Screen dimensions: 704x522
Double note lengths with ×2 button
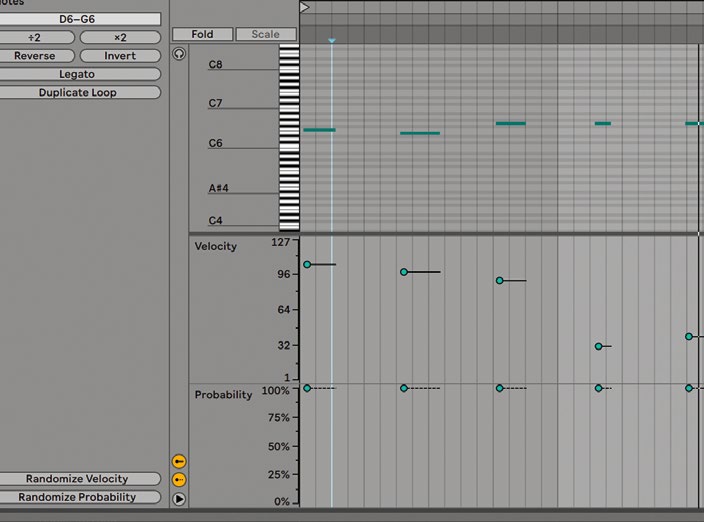coord(120,37)
